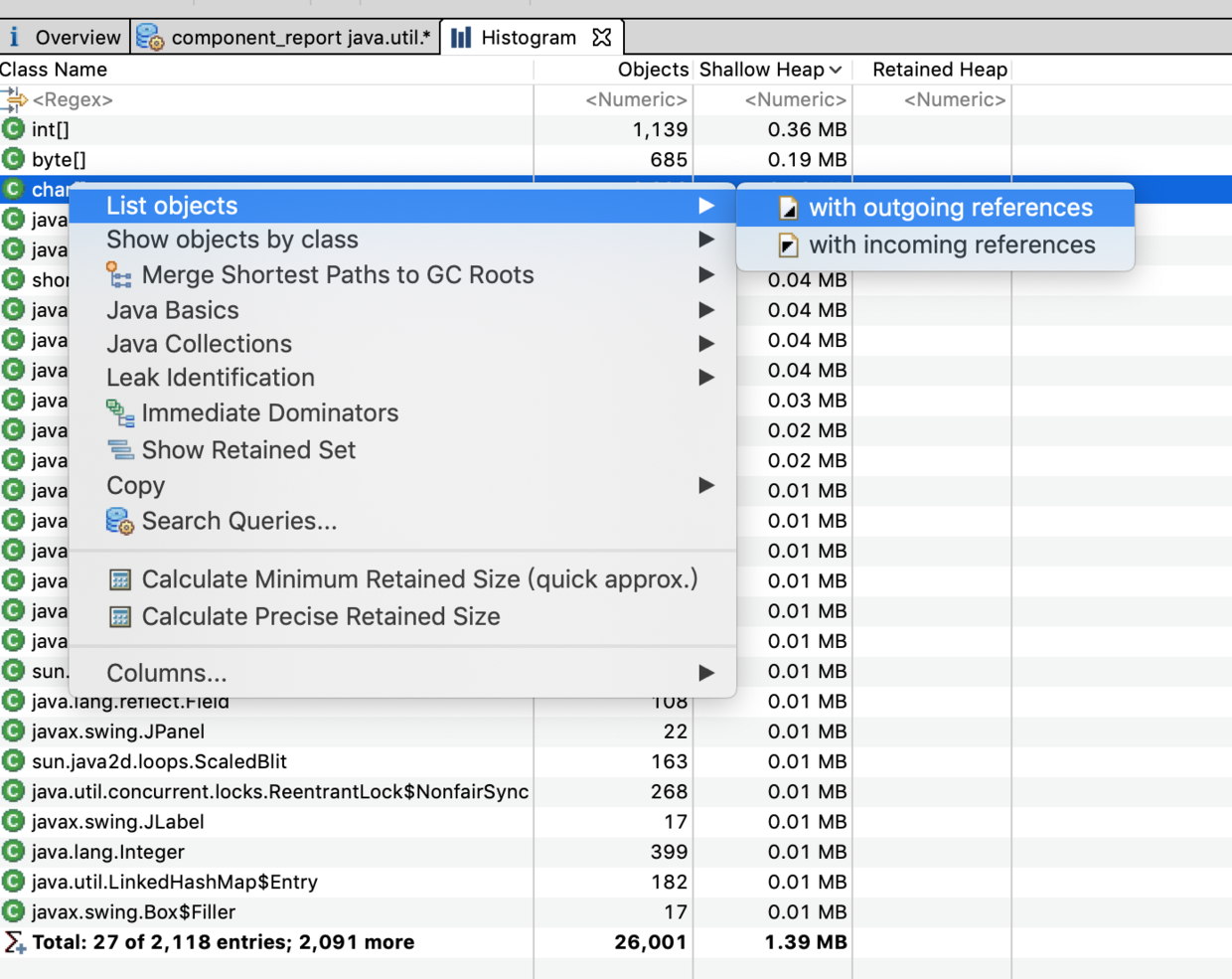Click the Show Retained Set icon
The image size is (1232, 979).
pyautogui.click(x=120, y=450)
